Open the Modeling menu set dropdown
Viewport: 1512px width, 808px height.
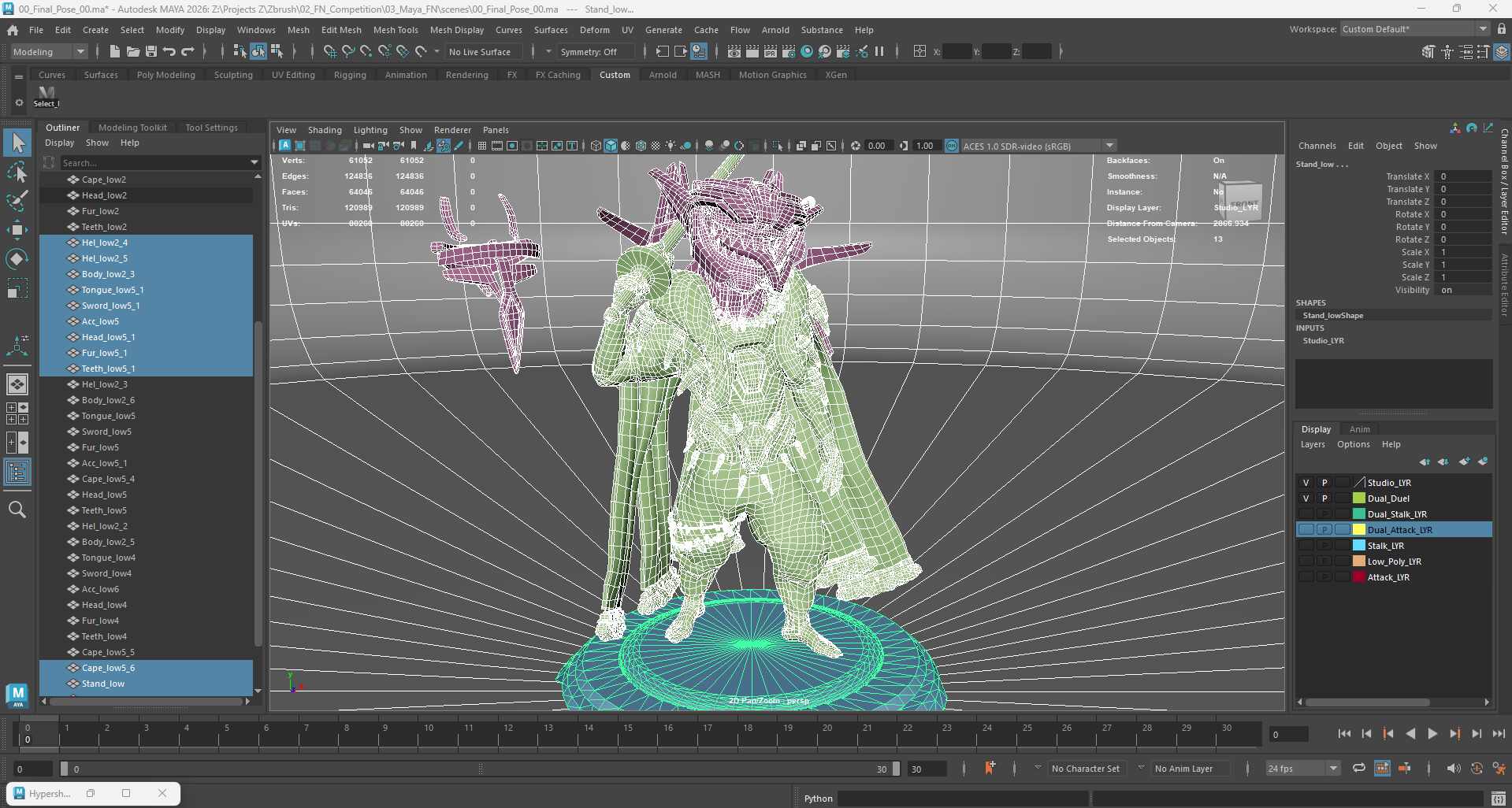49,52
